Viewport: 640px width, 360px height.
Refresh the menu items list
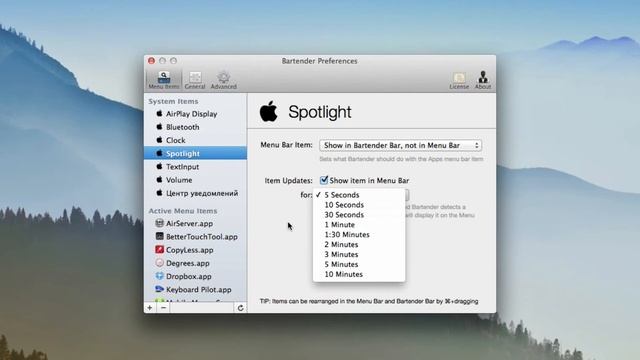(x=240, y=308)
